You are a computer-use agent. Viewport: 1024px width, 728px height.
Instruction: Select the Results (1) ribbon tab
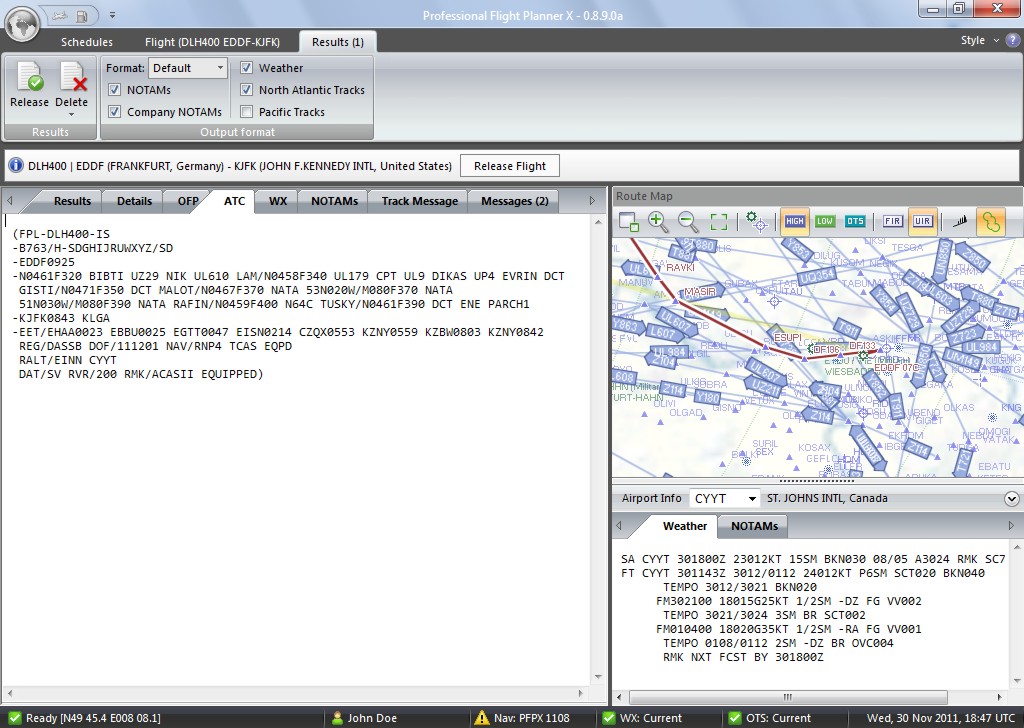coord(338,42)
